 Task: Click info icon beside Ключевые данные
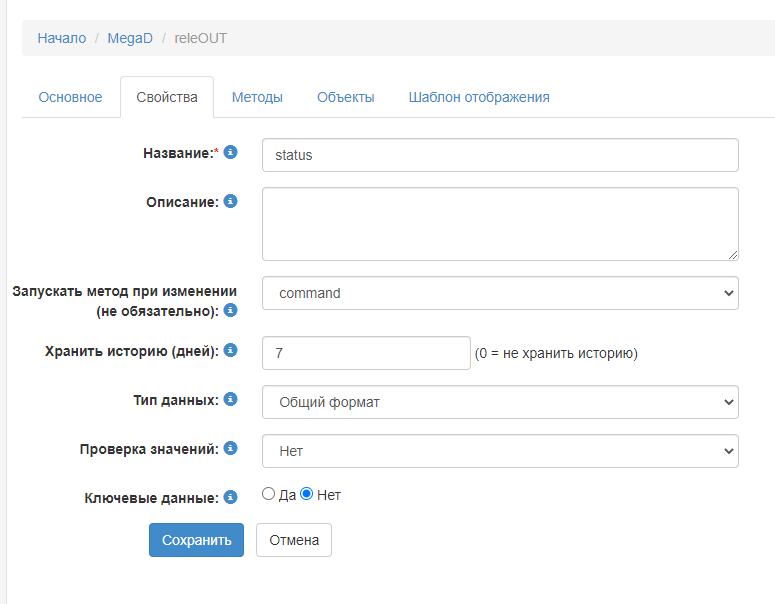tap(230, 496)
